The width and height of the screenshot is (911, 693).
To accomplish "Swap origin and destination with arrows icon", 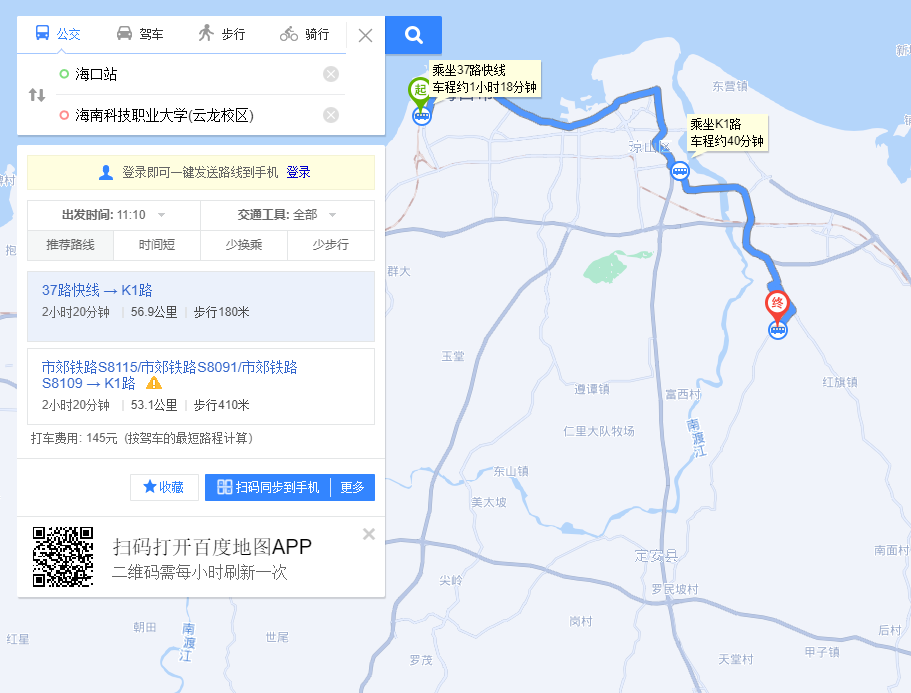I will [x=37, y=95].
